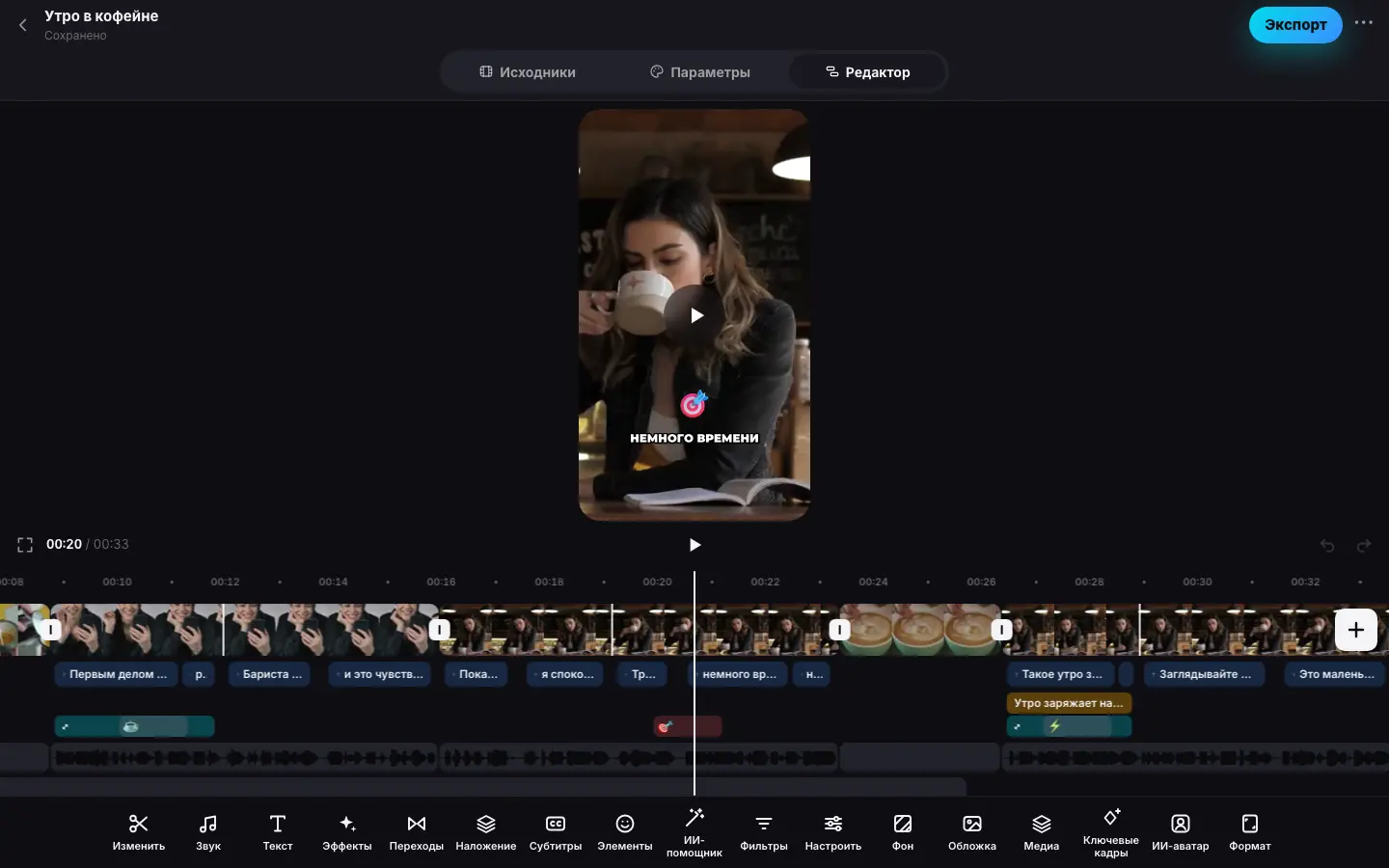Switch to the Исходники tab
Viewport: 1389px width, 868px height.
coord(528,72)
